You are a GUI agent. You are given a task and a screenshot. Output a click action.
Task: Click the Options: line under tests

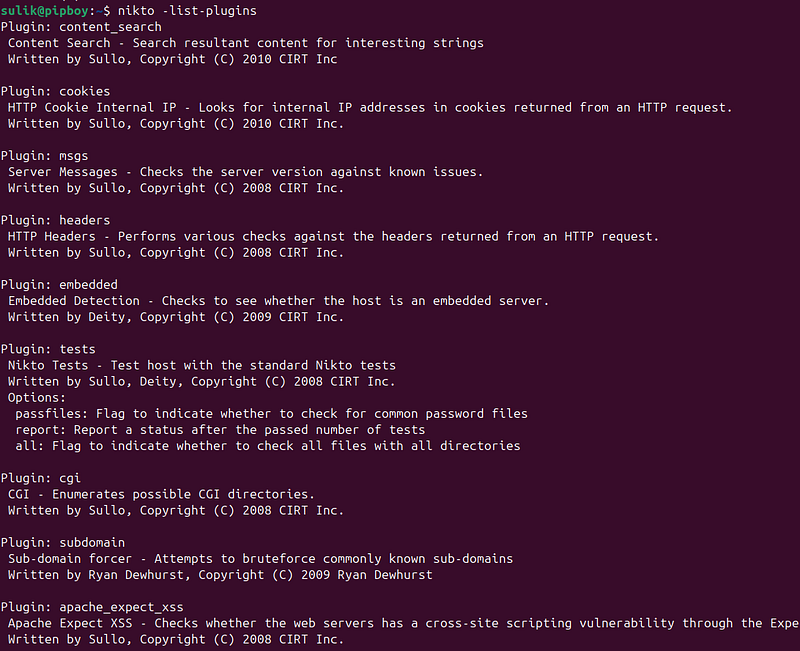pyautogui.click(x=37, y=397)
